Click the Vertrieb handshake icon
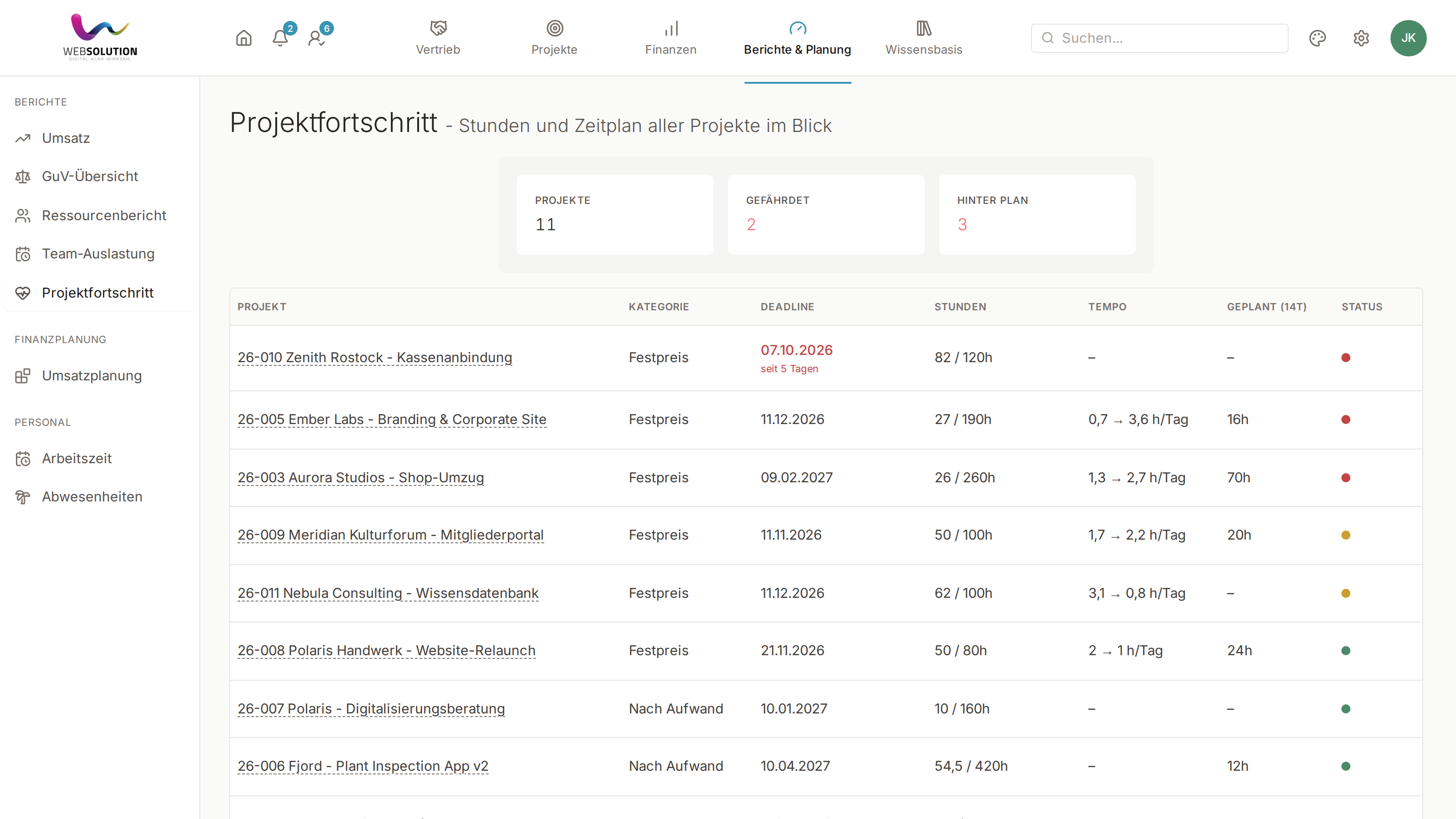 (438, 28)
